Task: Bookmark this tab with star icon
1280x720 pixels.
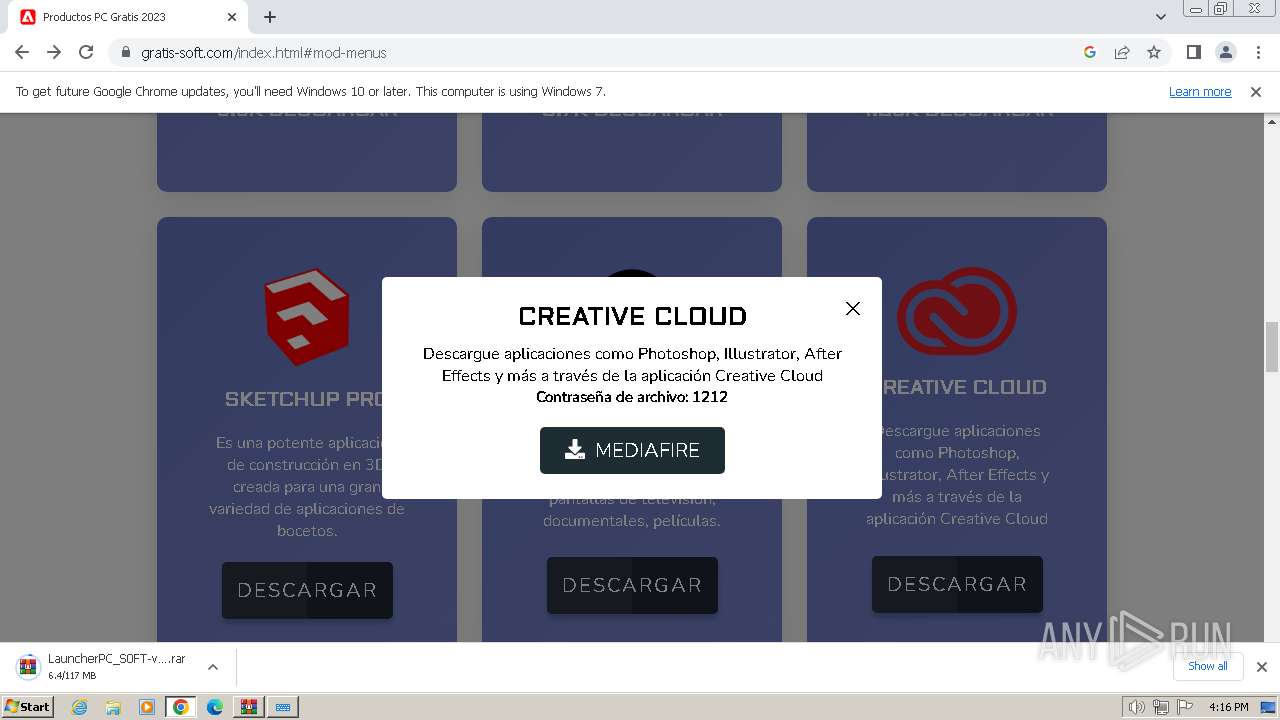Action: (1154, 52)
